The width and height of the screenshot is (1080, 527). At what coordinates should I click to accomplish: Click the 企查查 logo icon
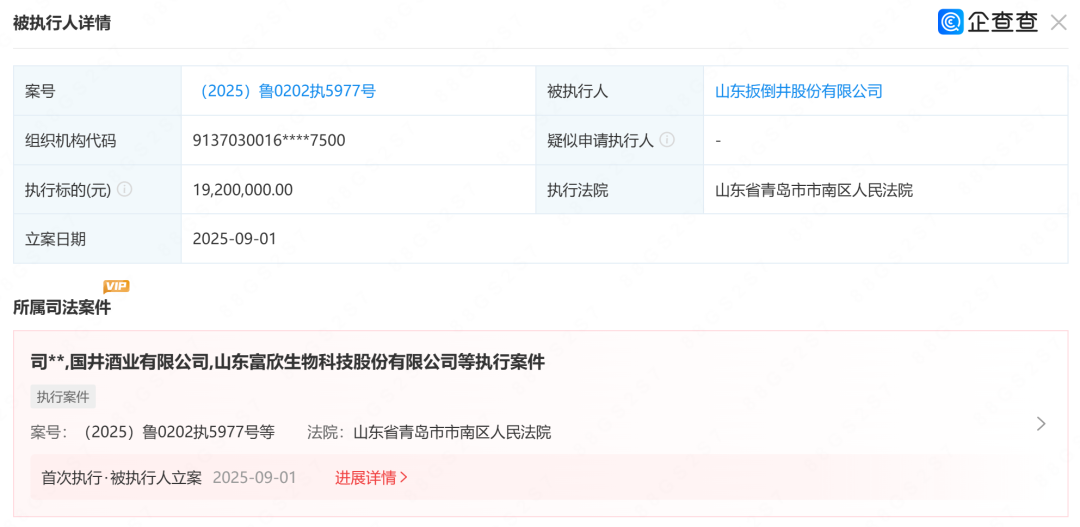coord(950,22)
